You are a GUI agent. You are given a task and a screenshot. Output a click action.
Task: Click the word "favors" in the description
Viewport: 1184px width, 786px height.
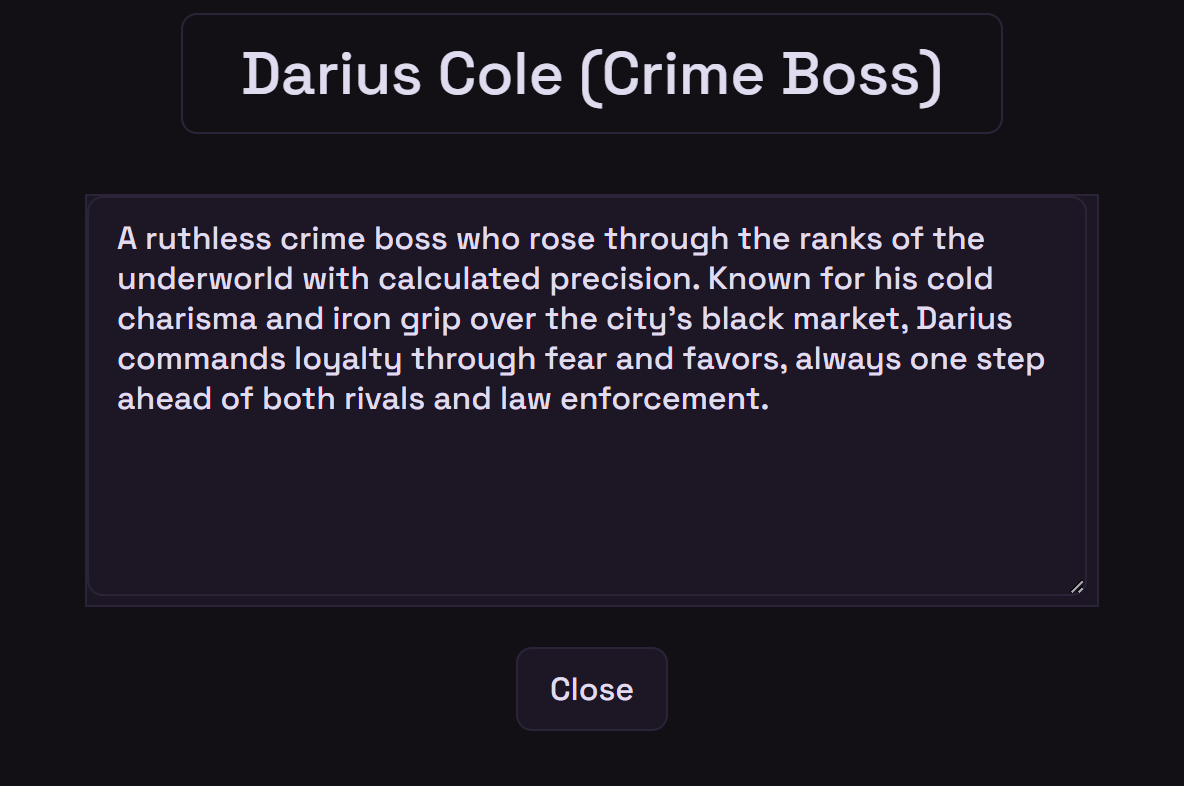click(732, 359)
